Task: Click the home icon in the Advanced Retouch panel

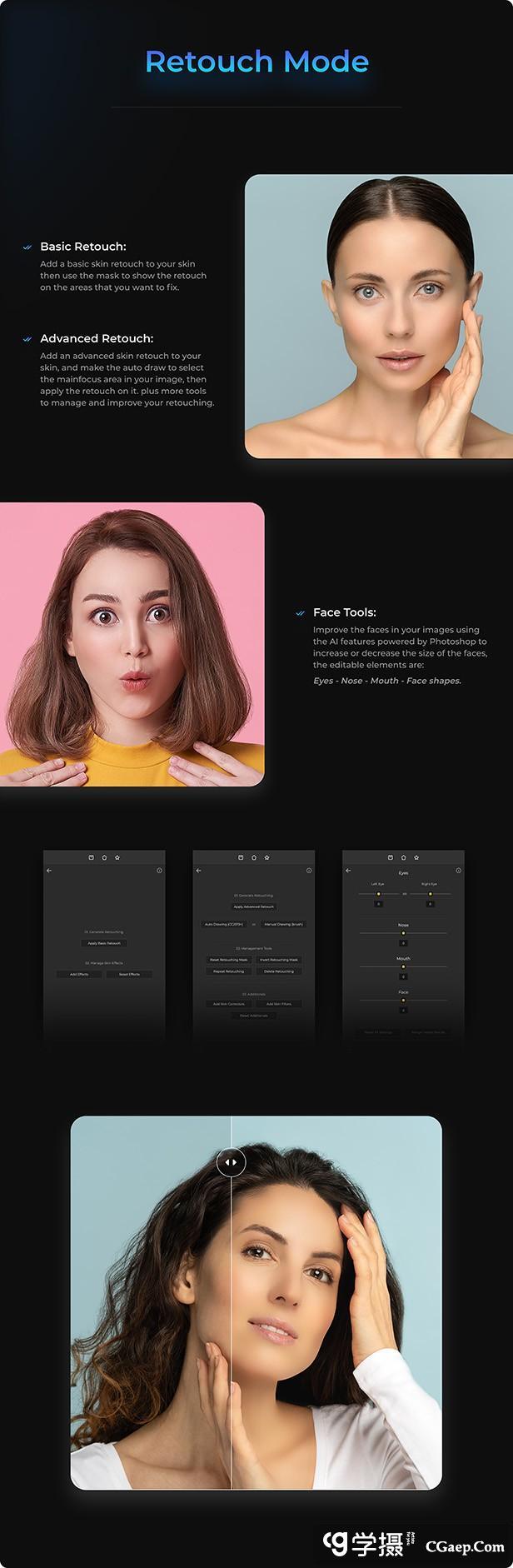Action: 254,857
